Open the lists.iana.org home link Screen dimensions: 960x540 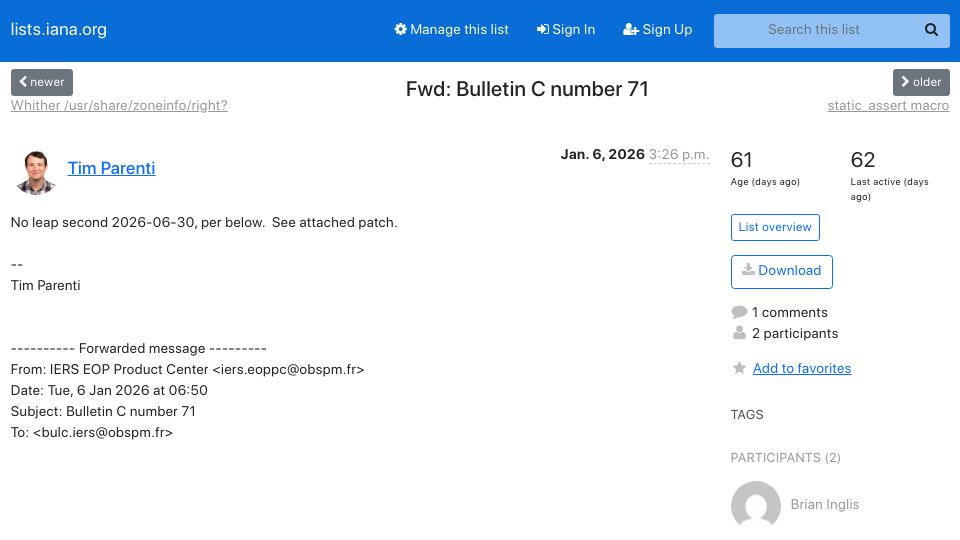[x=59, y=29]
